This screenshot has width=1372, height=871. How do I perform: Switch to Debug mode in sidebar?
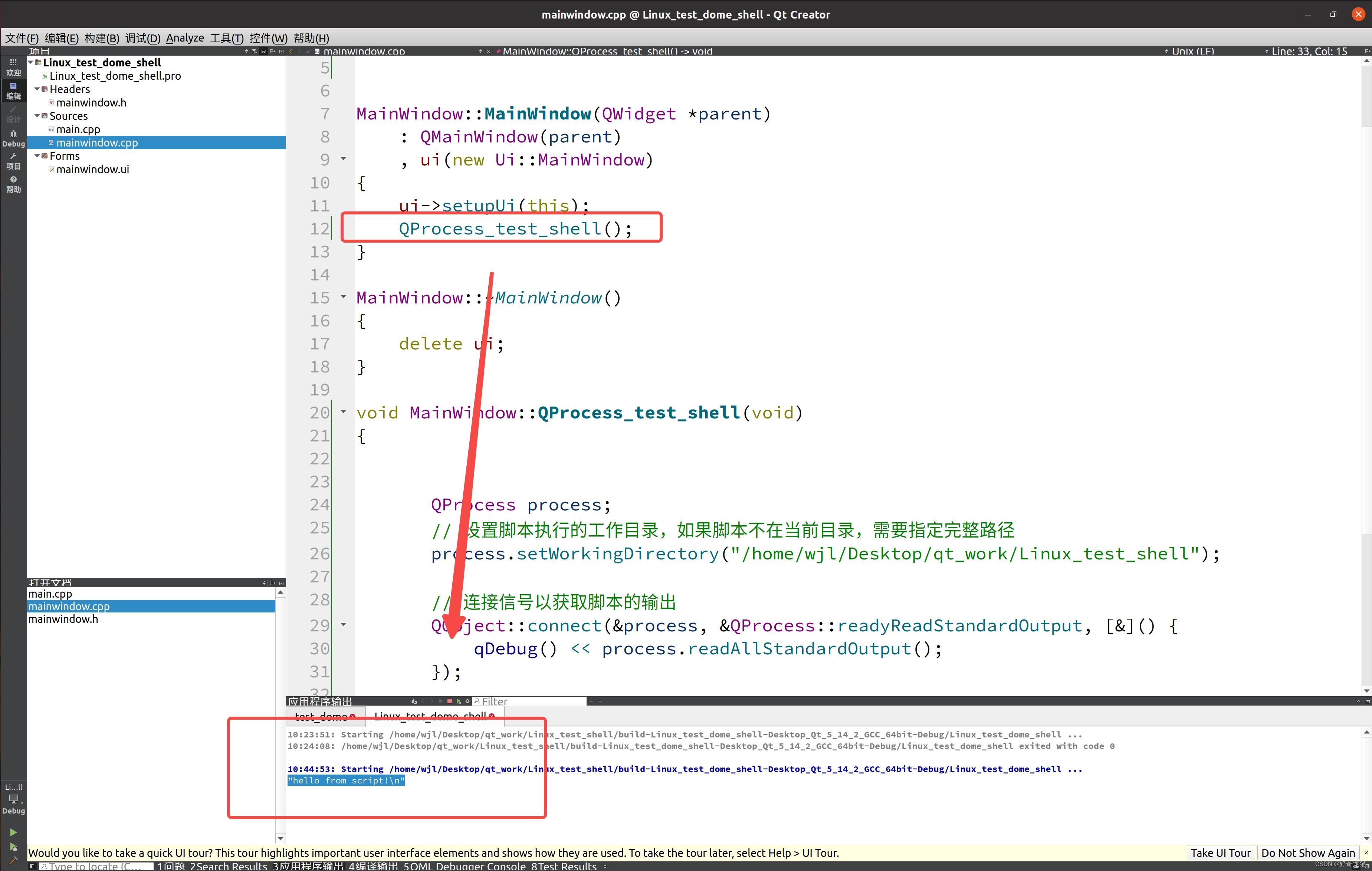(13, 138)
